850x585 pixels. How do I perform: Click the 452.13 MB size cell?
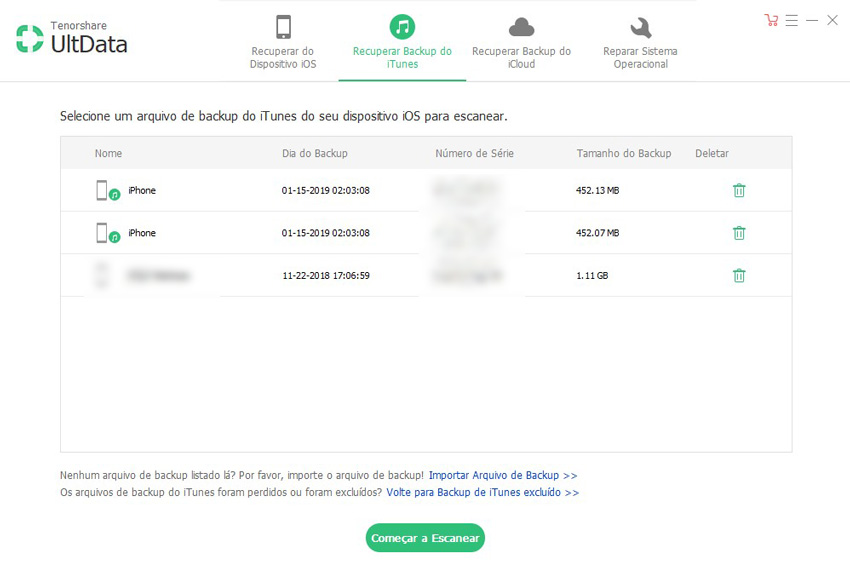(597, 190)
